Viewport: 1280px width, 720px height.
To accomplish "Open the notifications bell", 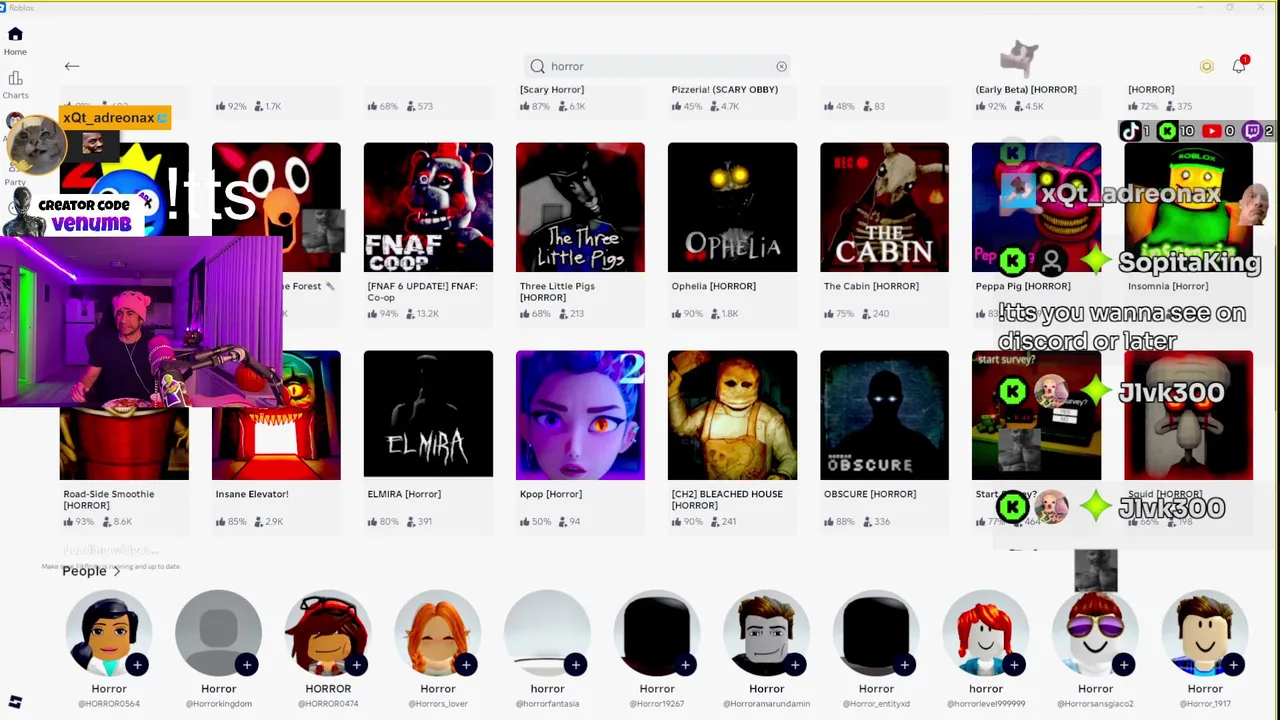I will pos(1239,65).
